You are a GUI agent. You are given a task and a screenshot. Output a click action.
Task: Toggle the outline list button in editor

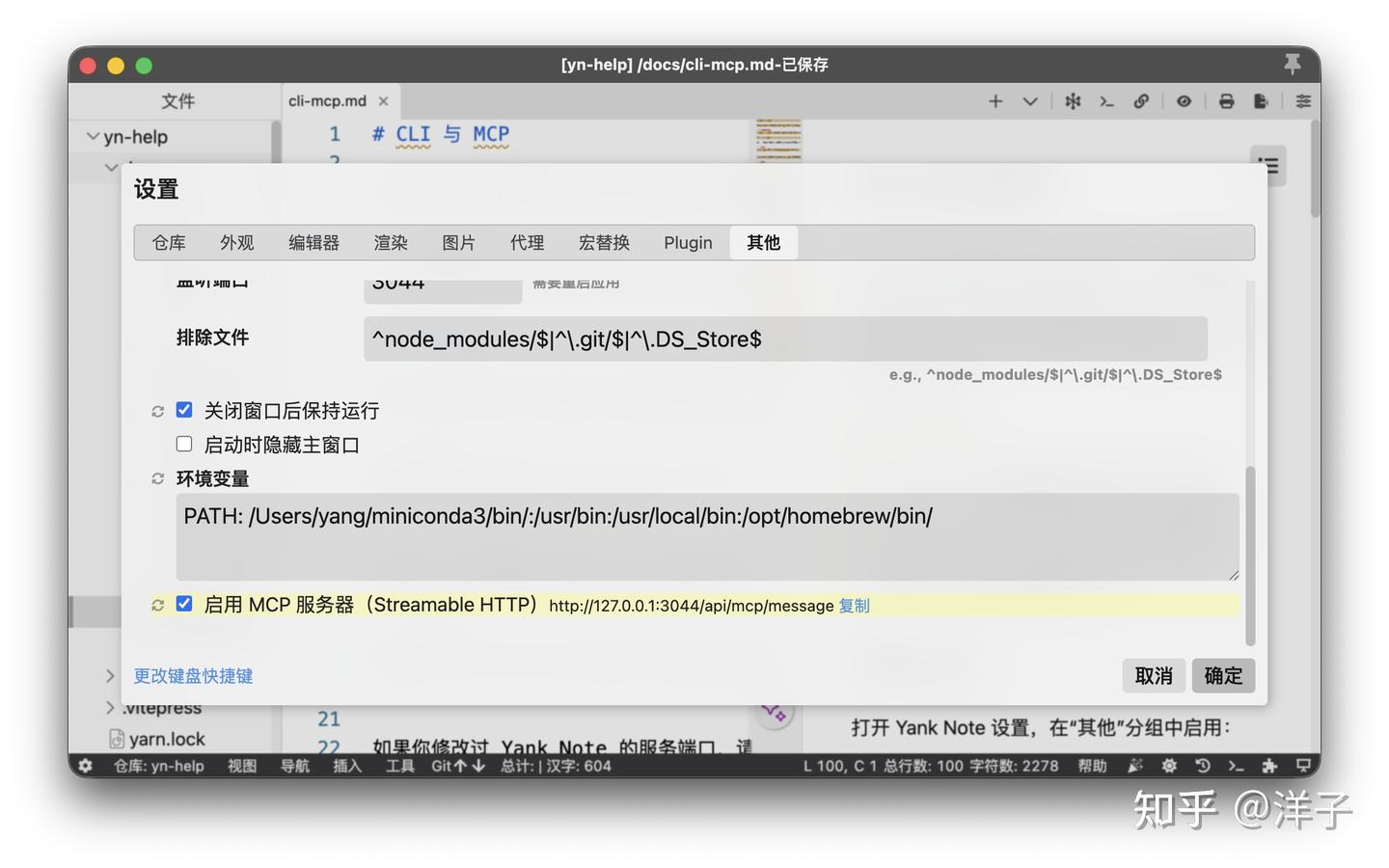tap(1268, 165)
